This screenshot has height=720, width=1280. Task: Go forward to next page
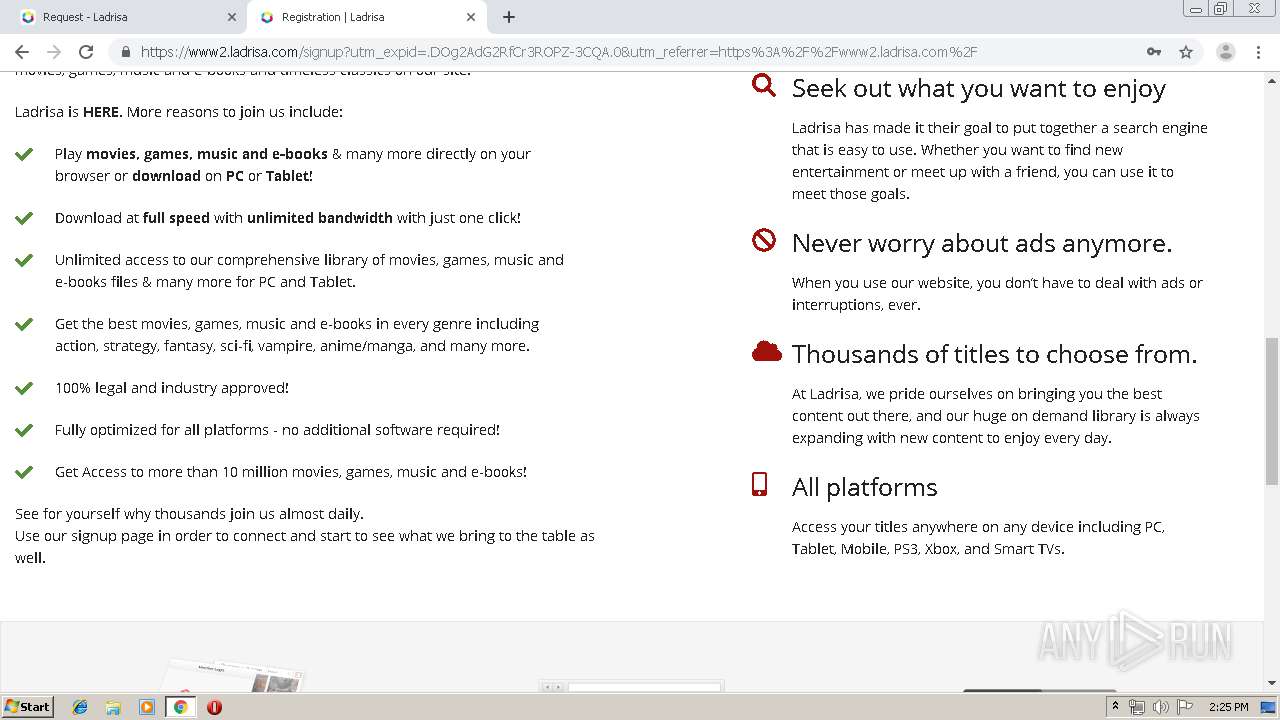point(54,52)
